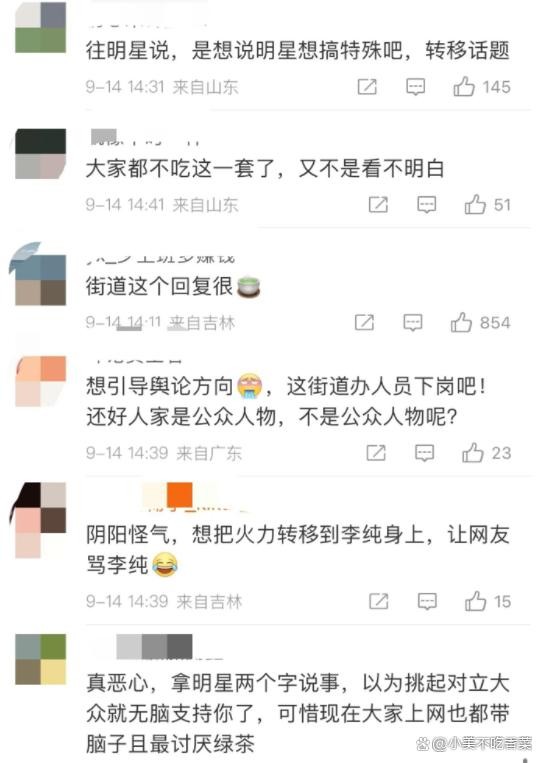Like the Jilin comment with 854 likes

click(461, 322)
